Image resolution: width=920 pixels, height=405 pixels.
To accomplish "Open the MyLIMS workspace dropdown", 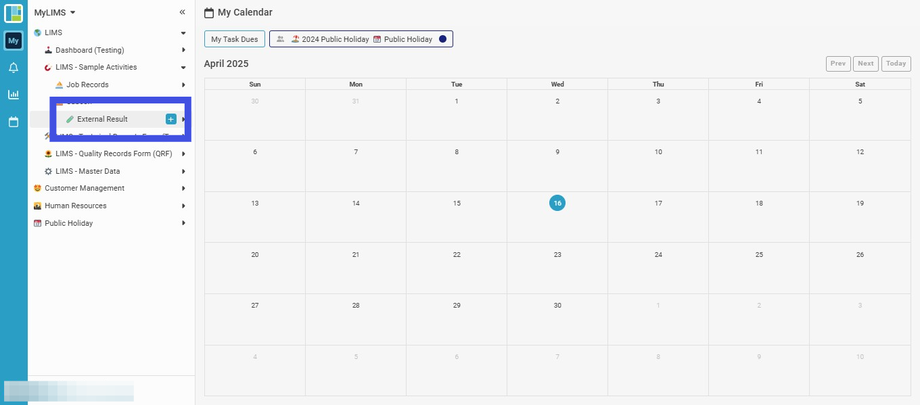I will 55,12.
